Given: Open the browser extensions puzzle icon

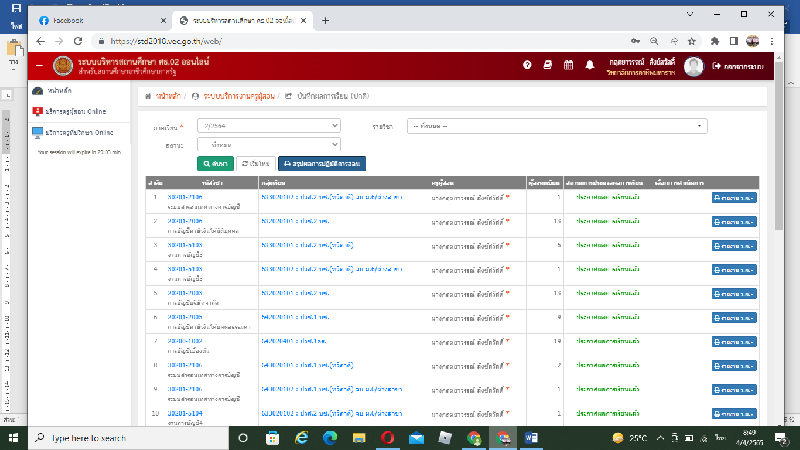Looking at the screenshot, I should (715, 41).
